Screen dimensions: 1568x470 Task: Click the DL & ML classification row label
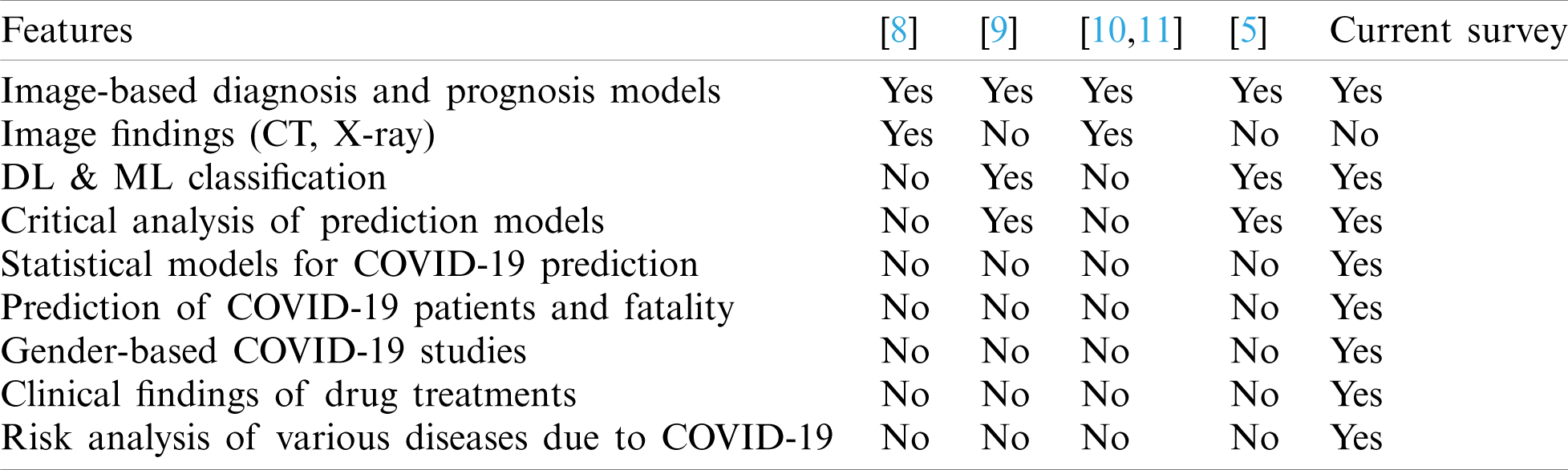193,178
